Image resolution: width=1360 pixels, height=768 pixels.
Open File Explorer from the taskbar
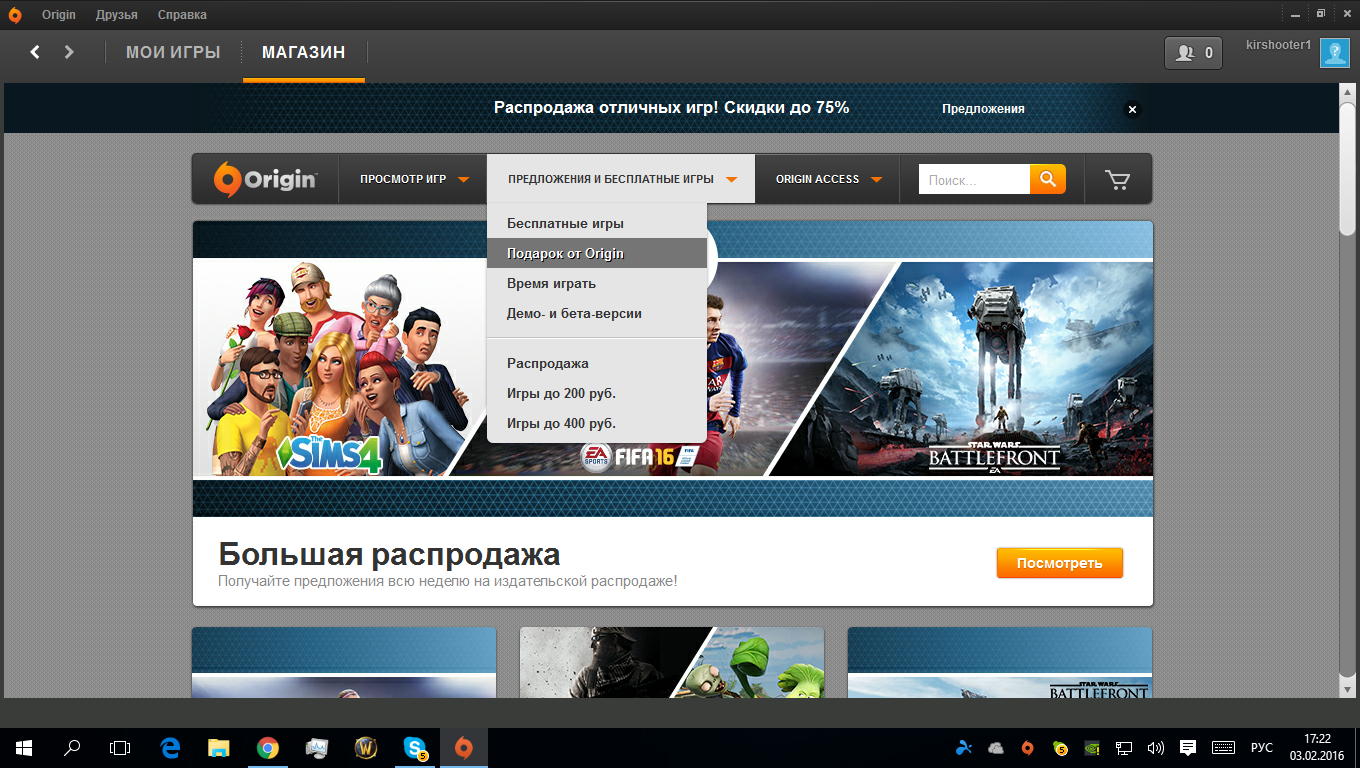coord(219,747)
